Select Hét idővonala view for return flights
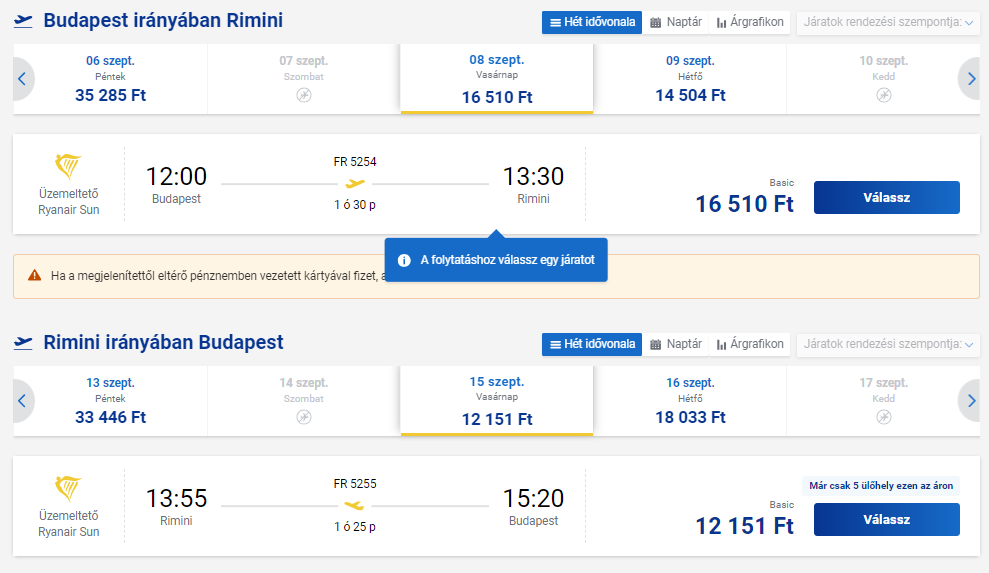 [x=592, y=344]
